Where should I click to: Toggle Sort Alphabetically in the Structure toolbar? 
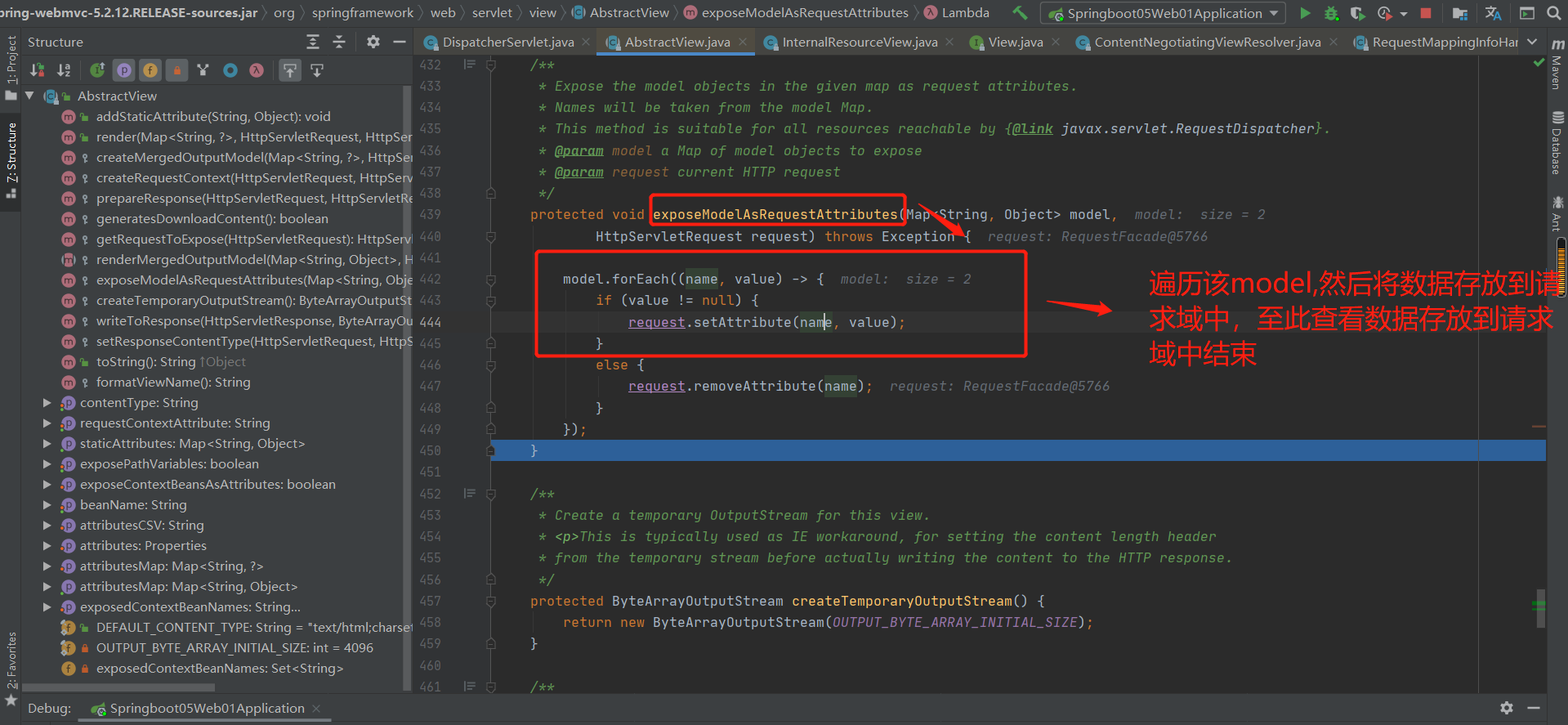coord(64,70)
